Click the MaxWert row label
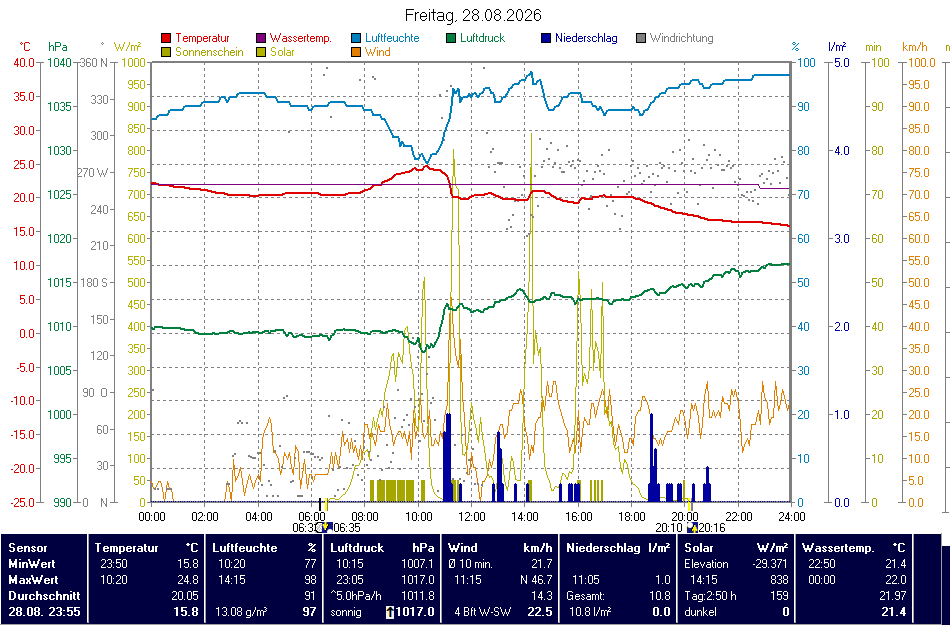950x625 pixels. click(x=32, y=580)
